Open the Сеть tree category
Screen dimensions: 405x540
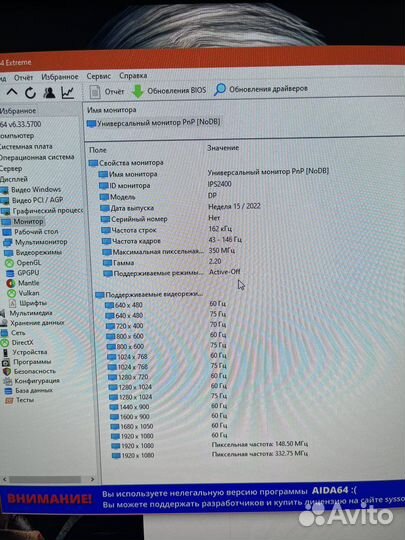click(x=13, y=333)
